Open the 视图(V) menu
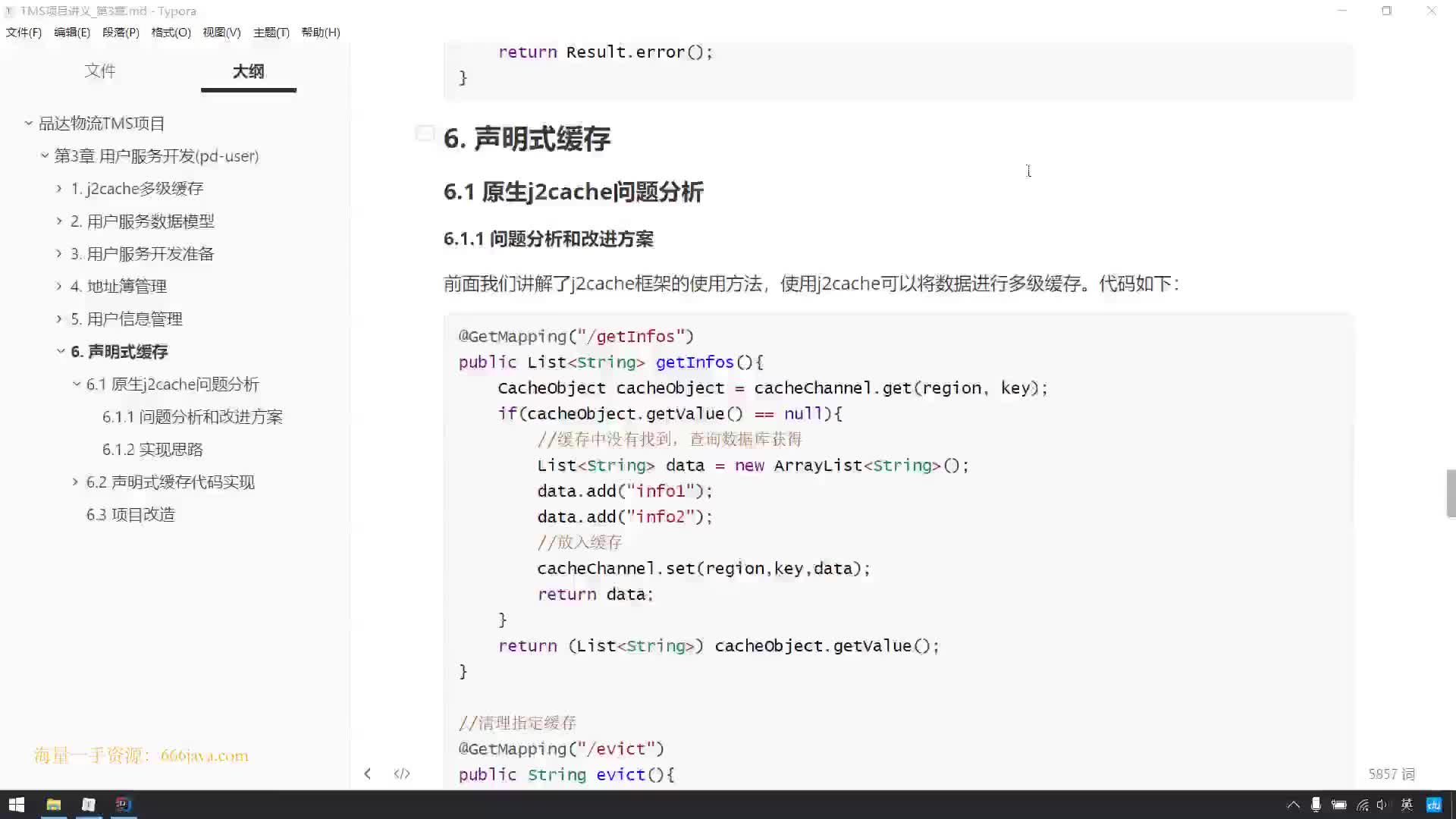Screen dimensions: 1456x819 (221, 32)
